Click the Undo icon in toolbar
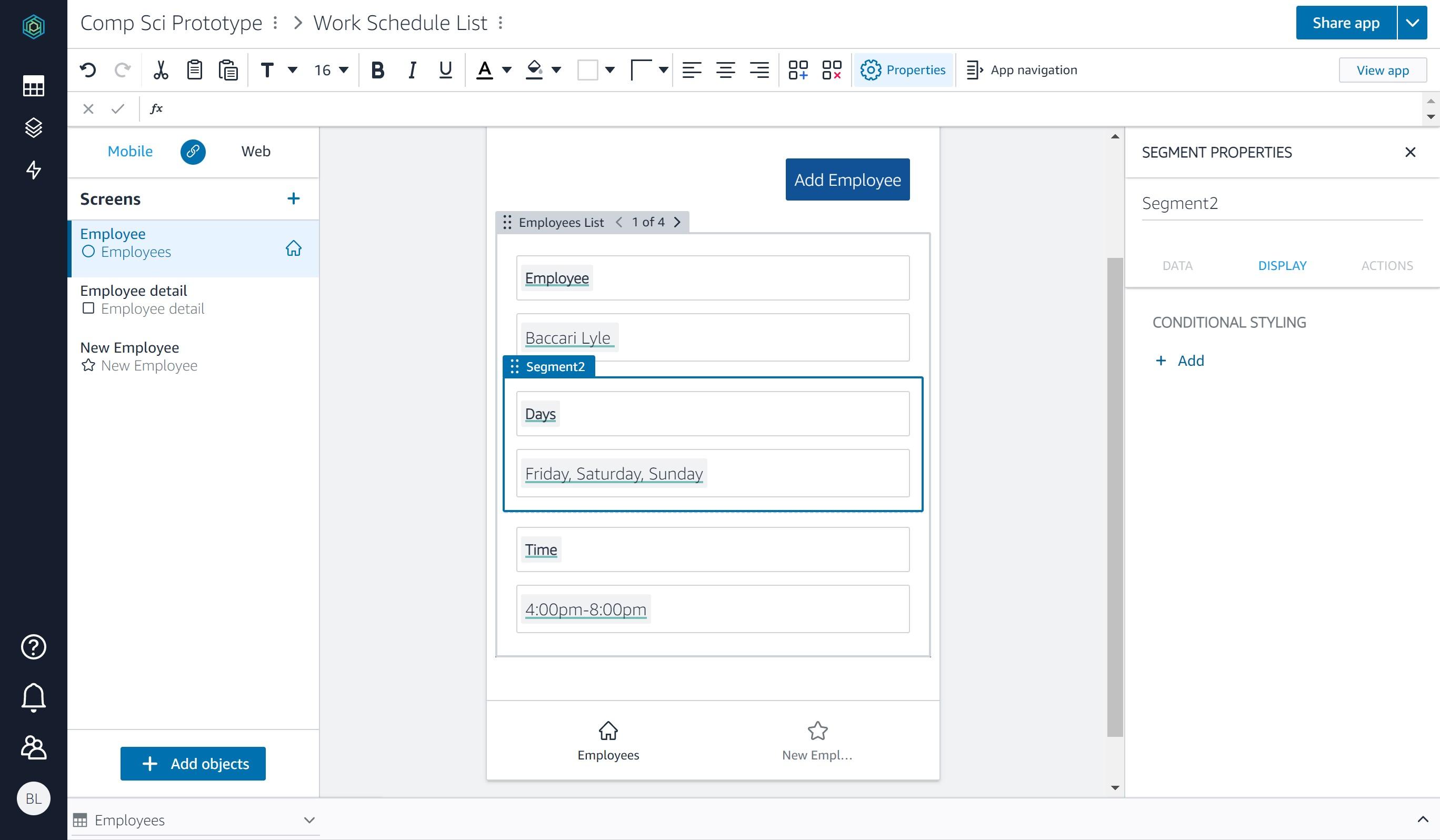Viewport: 1440px width, 840px height. tap(87, 69)
